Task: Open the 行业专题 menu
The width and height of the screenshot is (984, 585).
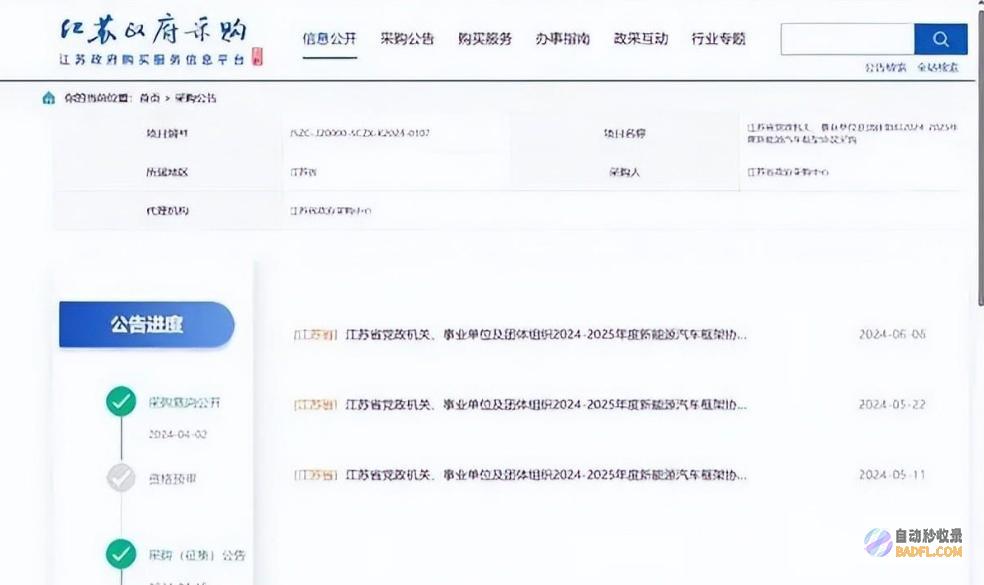Action: coord(719,39)
